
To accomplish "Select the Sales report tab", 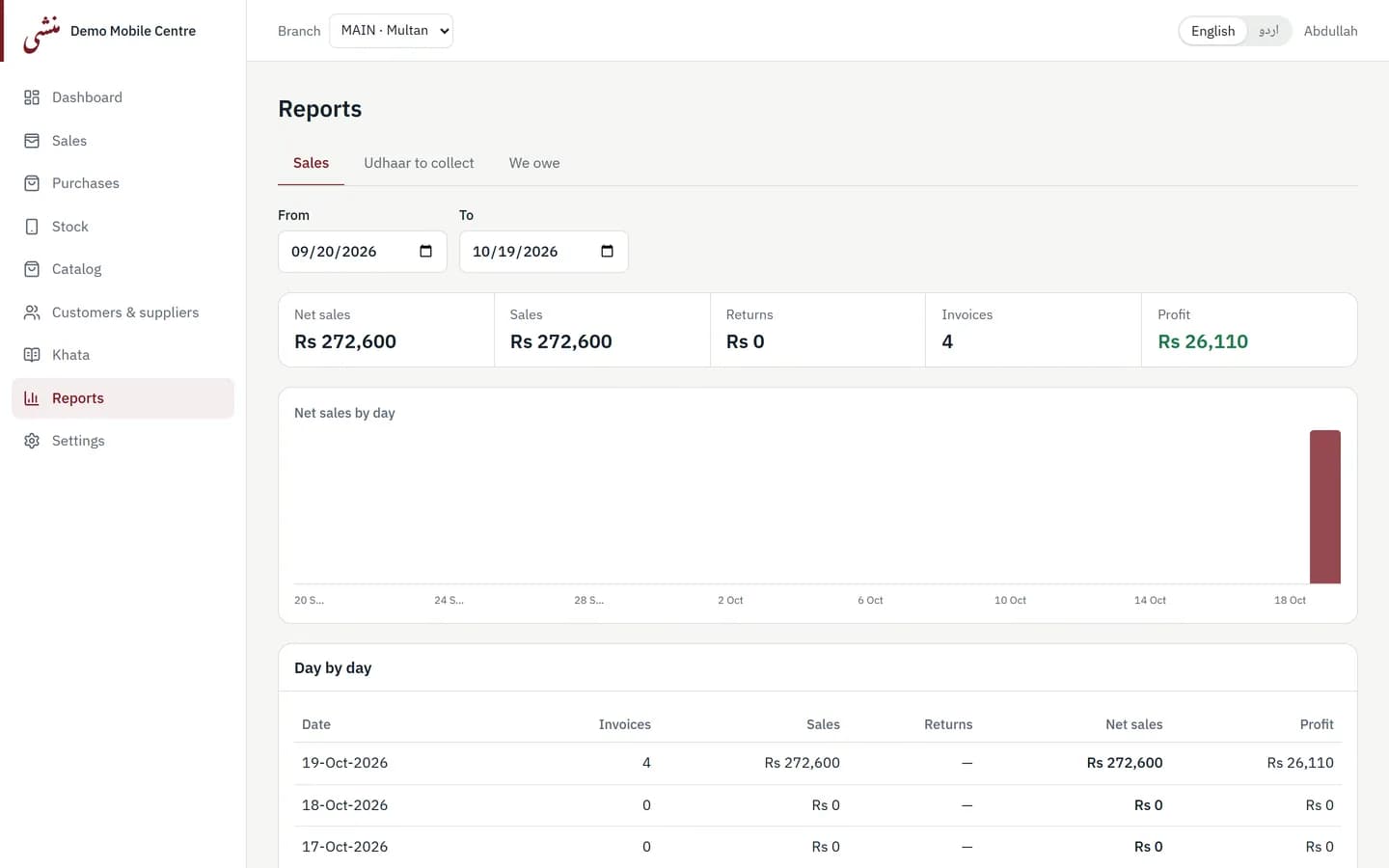I will point(311,163).
